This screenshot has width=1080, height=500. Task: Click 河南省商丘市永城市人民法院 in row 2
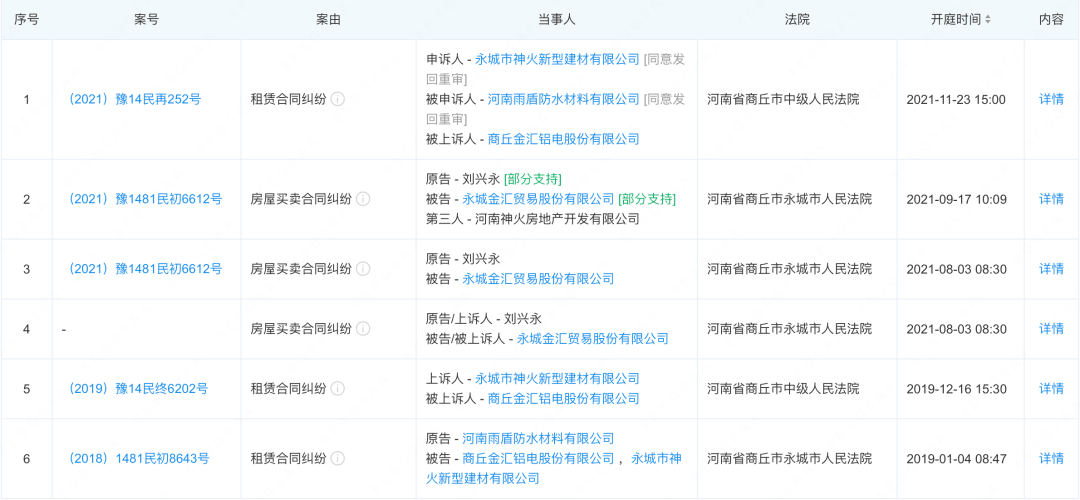pos(789,200)
